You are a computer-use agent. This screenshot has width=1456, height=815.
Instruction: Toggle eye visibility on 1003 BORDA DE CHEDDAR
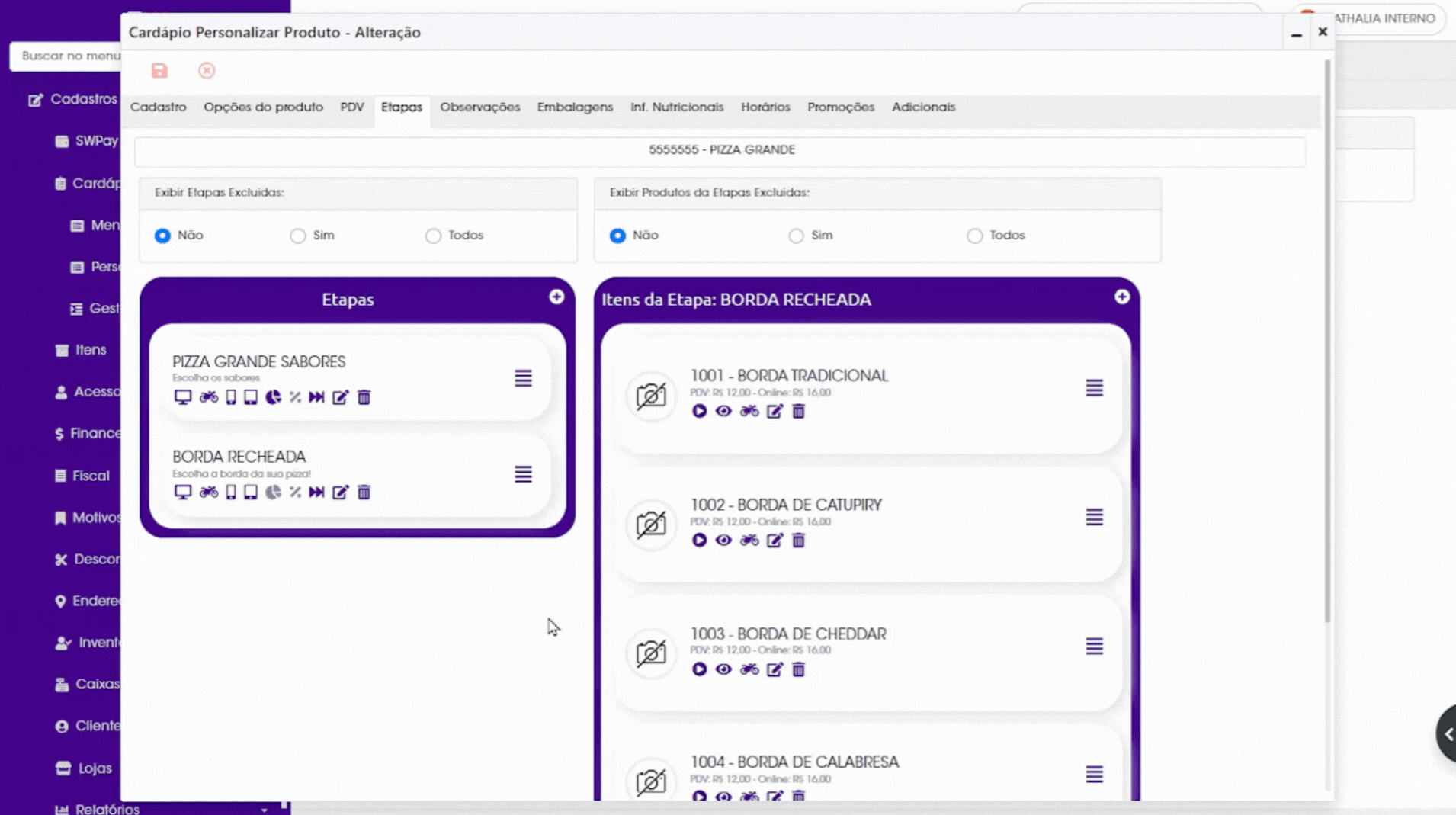point(723,669)
